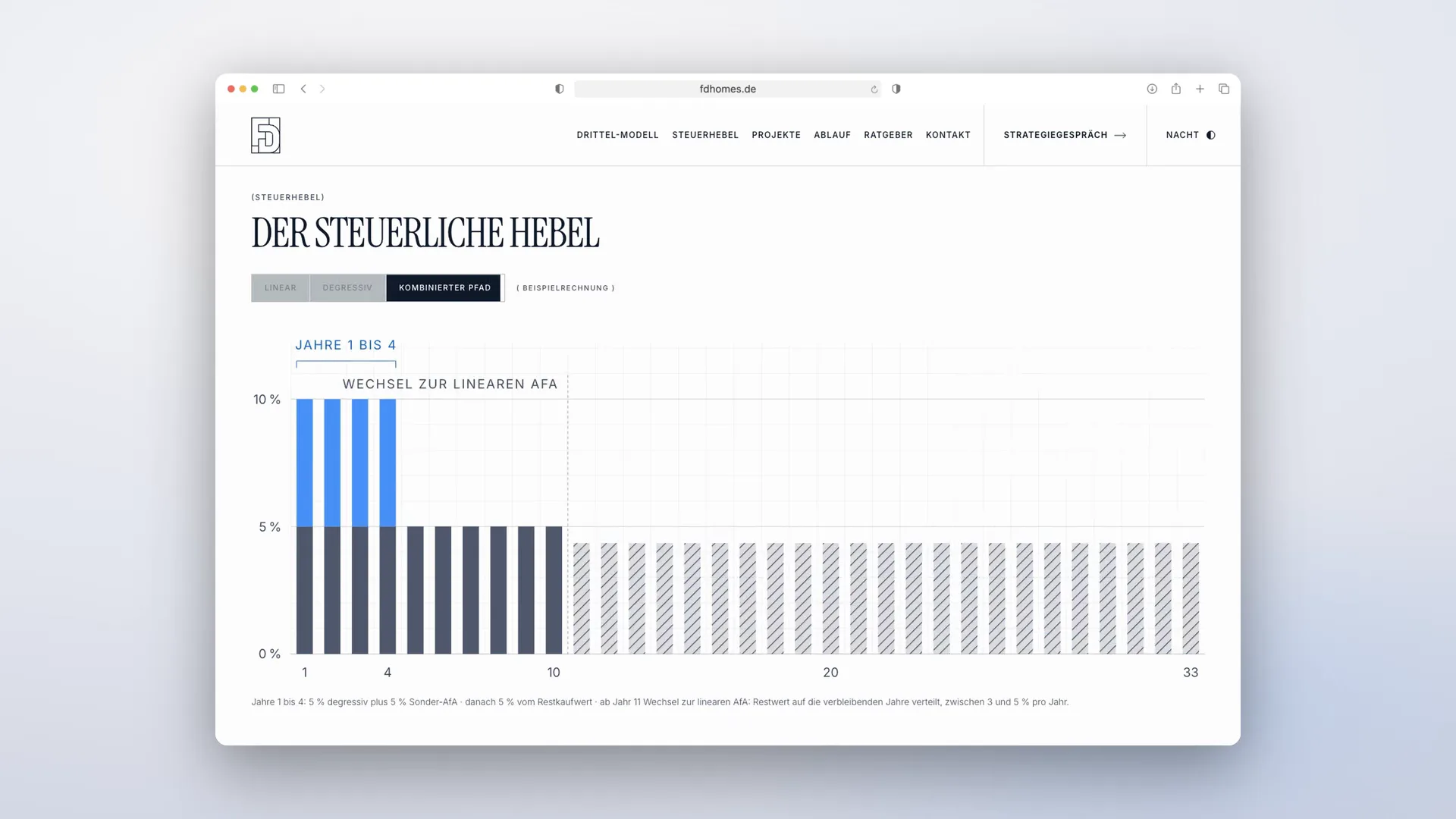Click the STRATEGIEGESPRÄCH link
Viewport: 1456px width, 819px height.
[x=1065, y=135]
